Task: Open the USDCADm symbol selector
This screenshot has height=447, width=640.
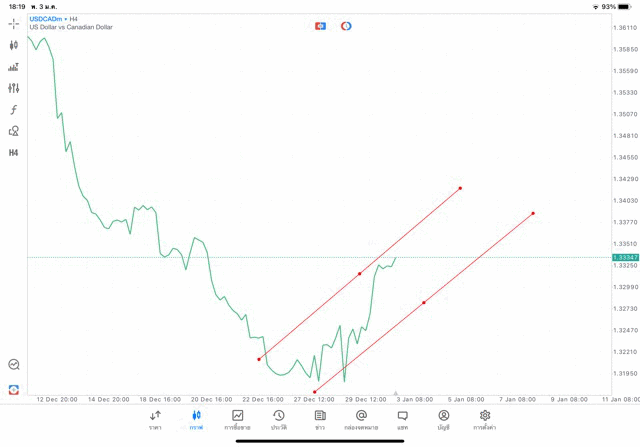Action: [x=48, y=19]
